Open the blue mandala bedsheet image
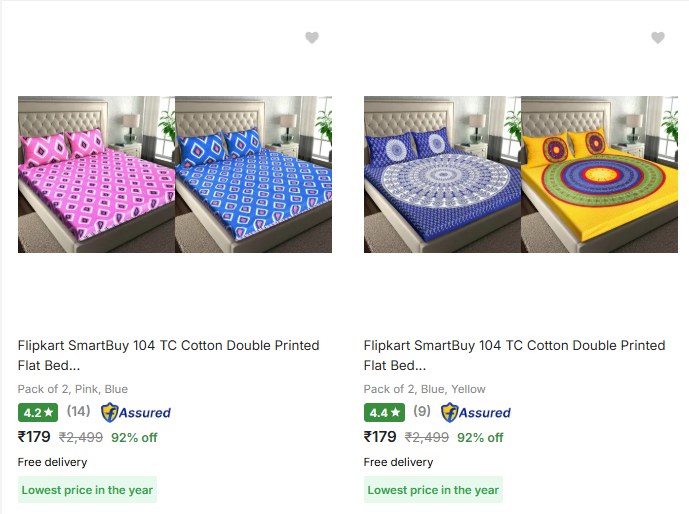 (442, 174)
